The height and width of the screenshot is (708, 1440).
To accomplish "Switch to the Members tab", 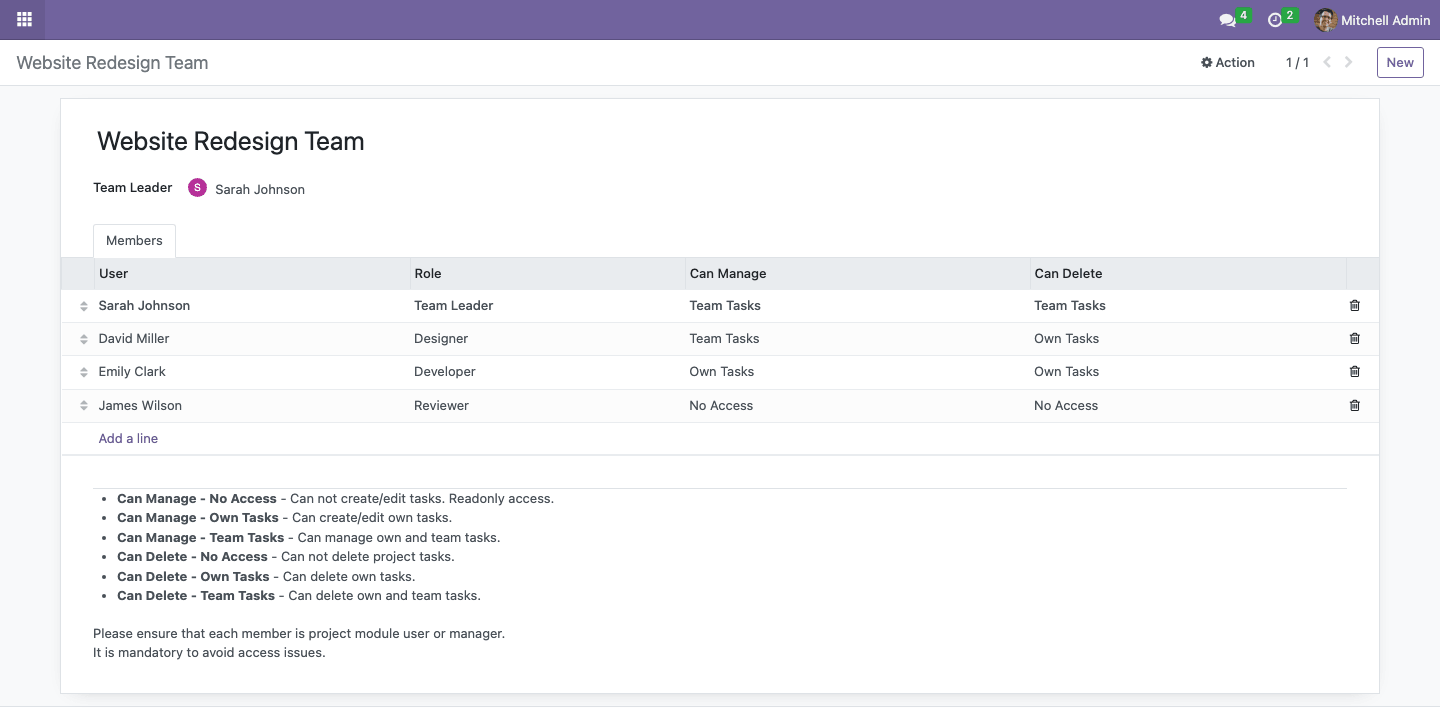I will click(134, 241).
